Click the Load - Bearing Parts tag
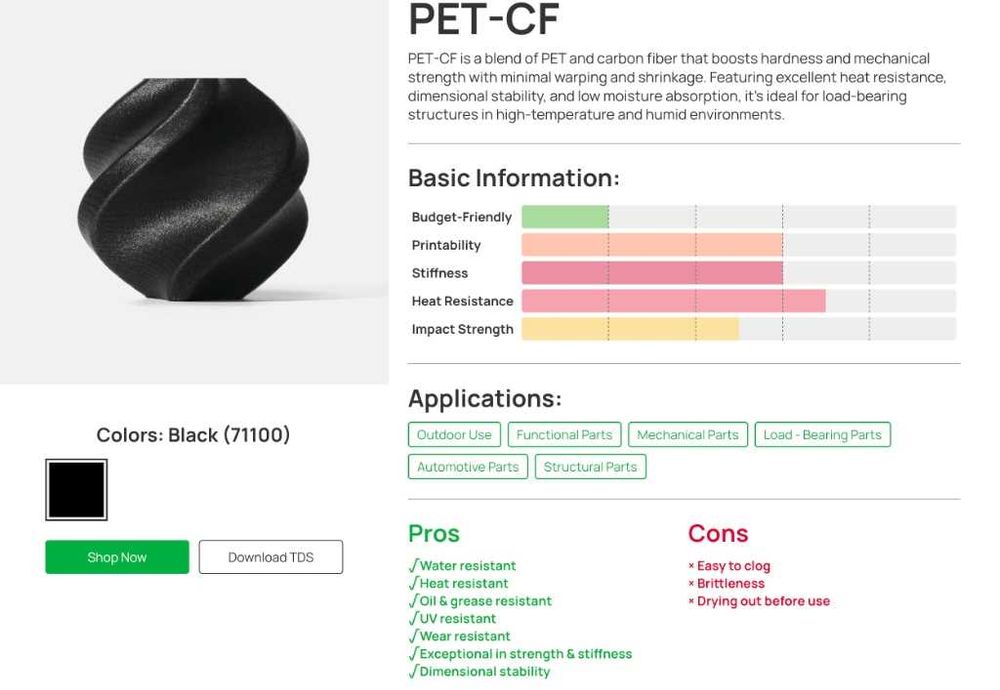Viewport: 1000px width, 690px height. 822,435
